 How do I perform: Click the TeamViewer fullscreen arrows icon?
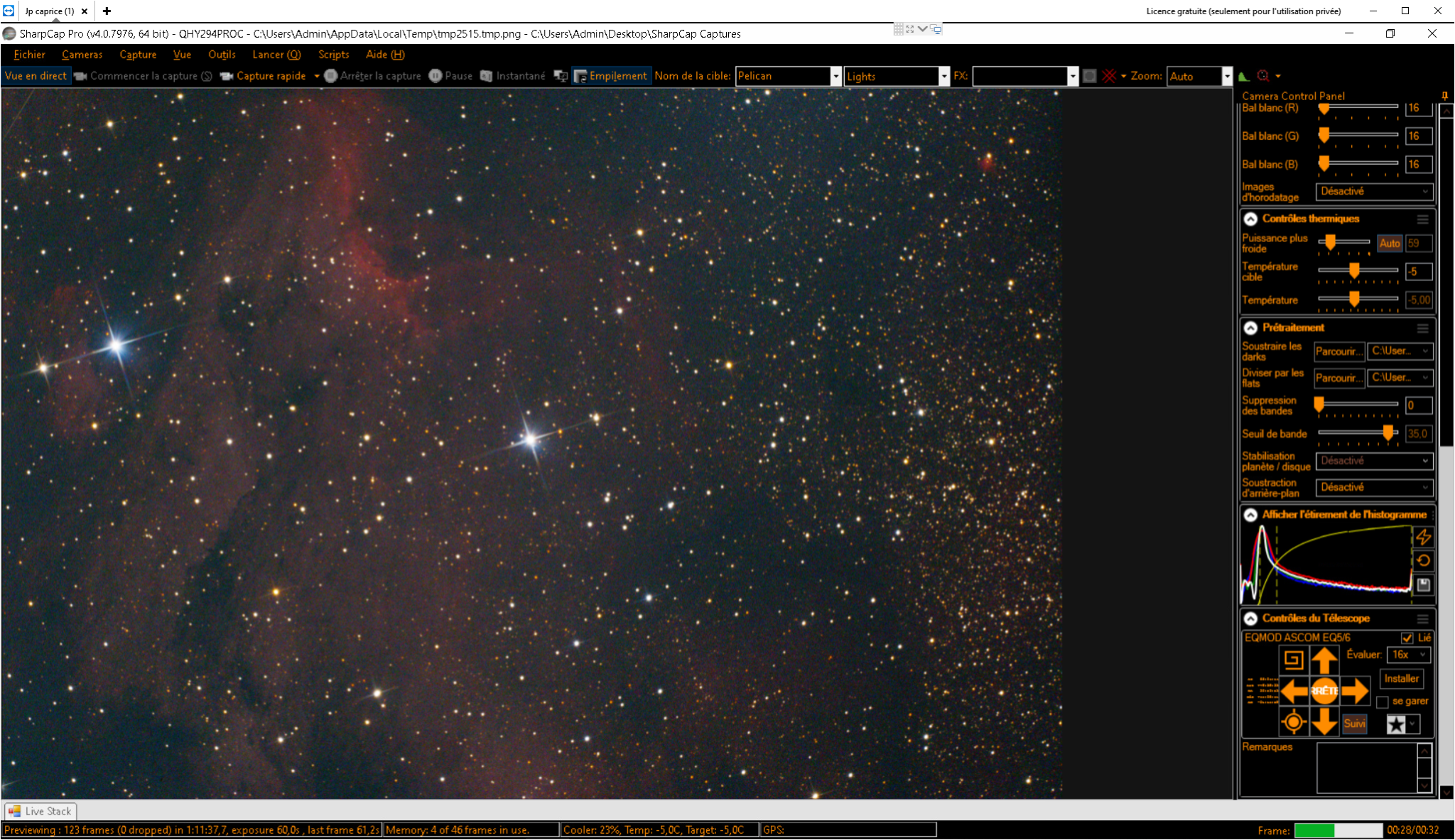[x=910, y=29]
